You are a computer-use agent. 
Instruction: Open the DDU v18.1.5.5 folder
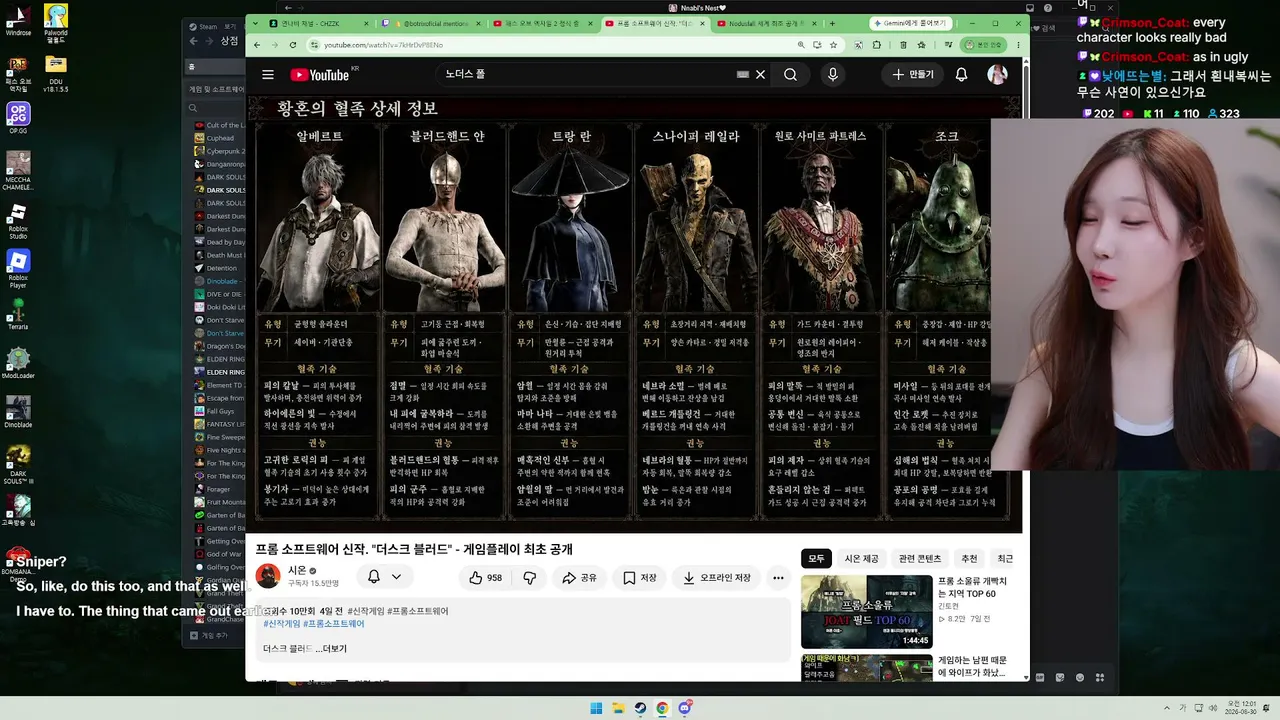pyautogui.click(x=56, y=74)
